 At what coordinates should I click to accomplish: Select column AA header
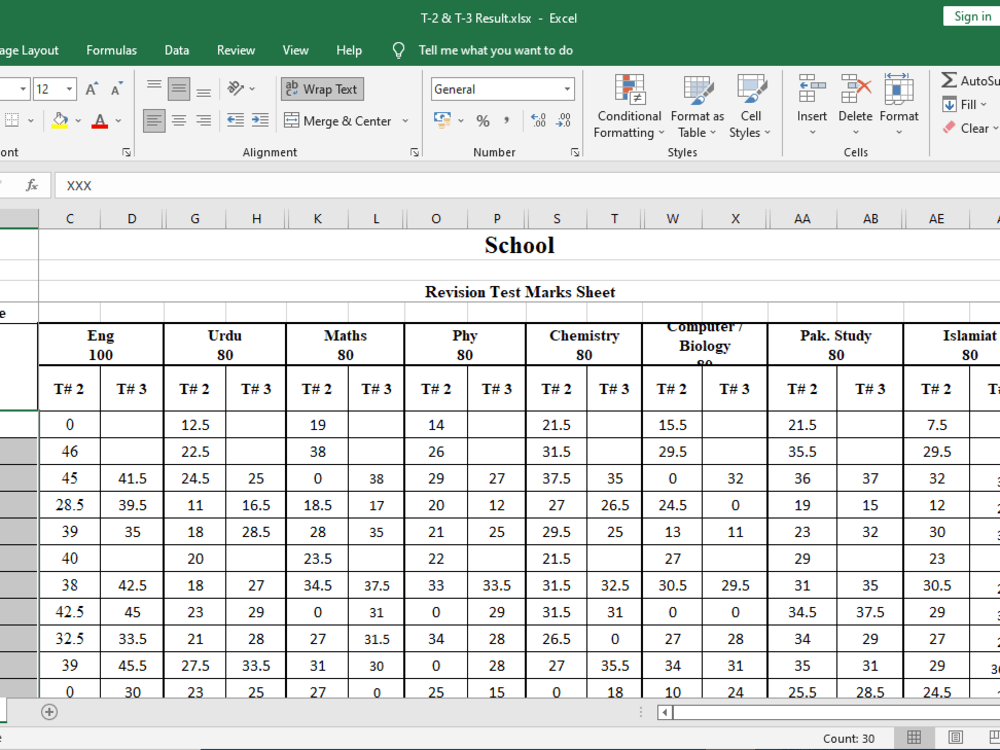(802, 219)
